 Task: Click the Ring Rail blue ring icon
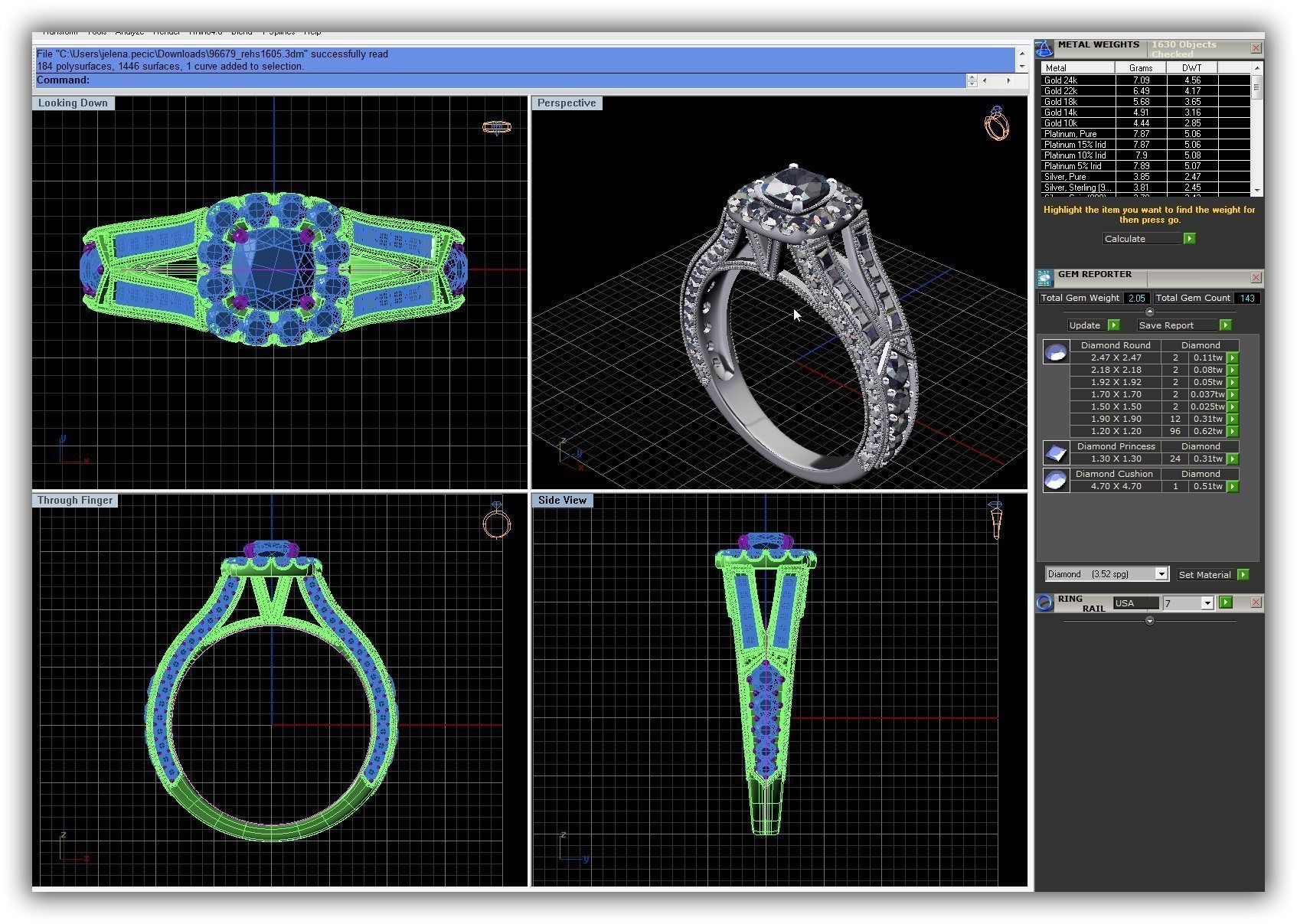1044,603
